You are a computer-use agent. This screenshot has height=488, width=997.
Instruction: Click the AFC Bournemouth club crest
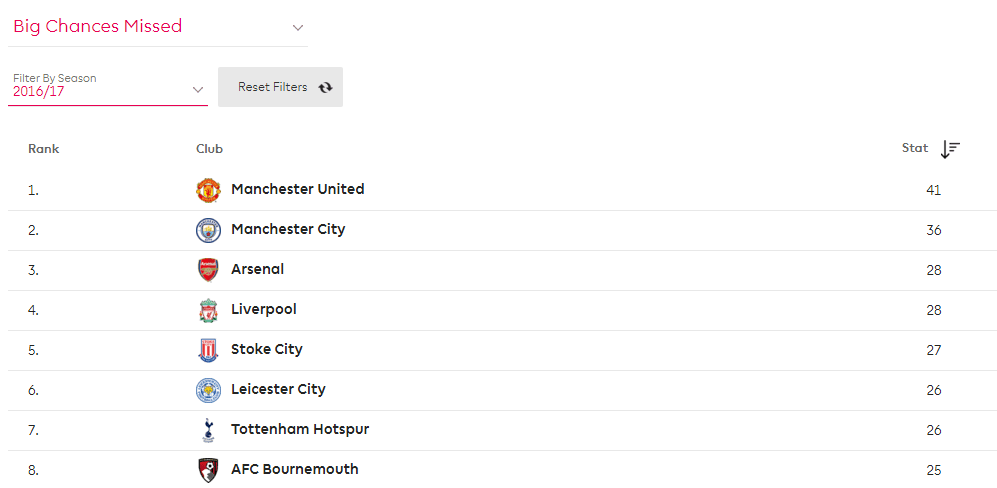tap(208, 471)
